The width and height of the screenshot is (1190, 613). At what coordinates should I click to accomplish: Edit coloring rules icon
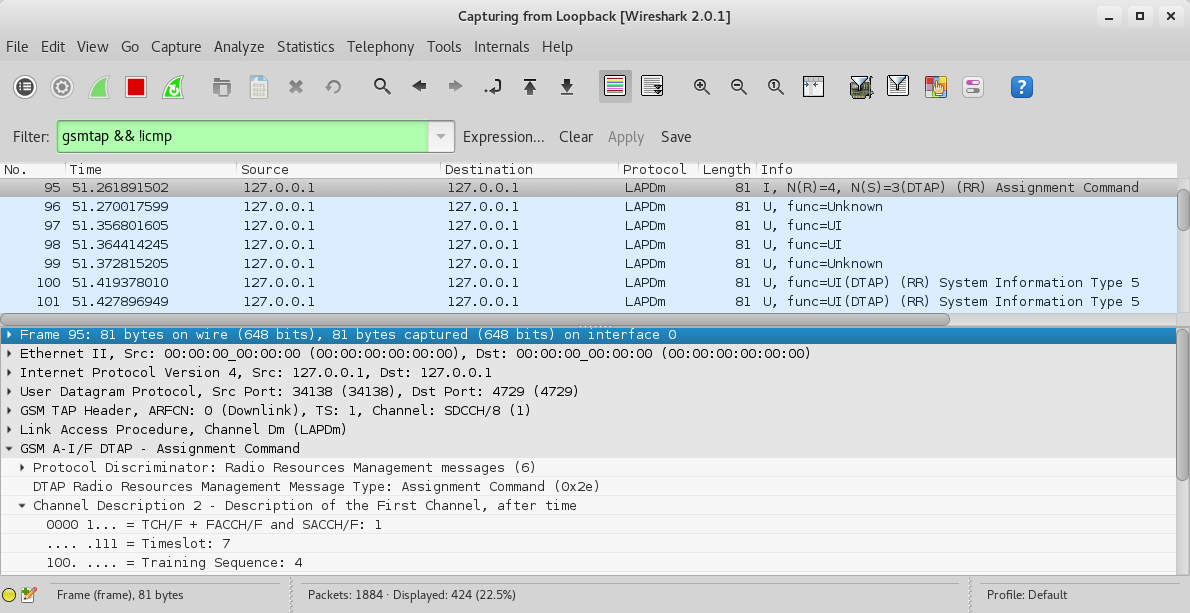tap(935, 86)
